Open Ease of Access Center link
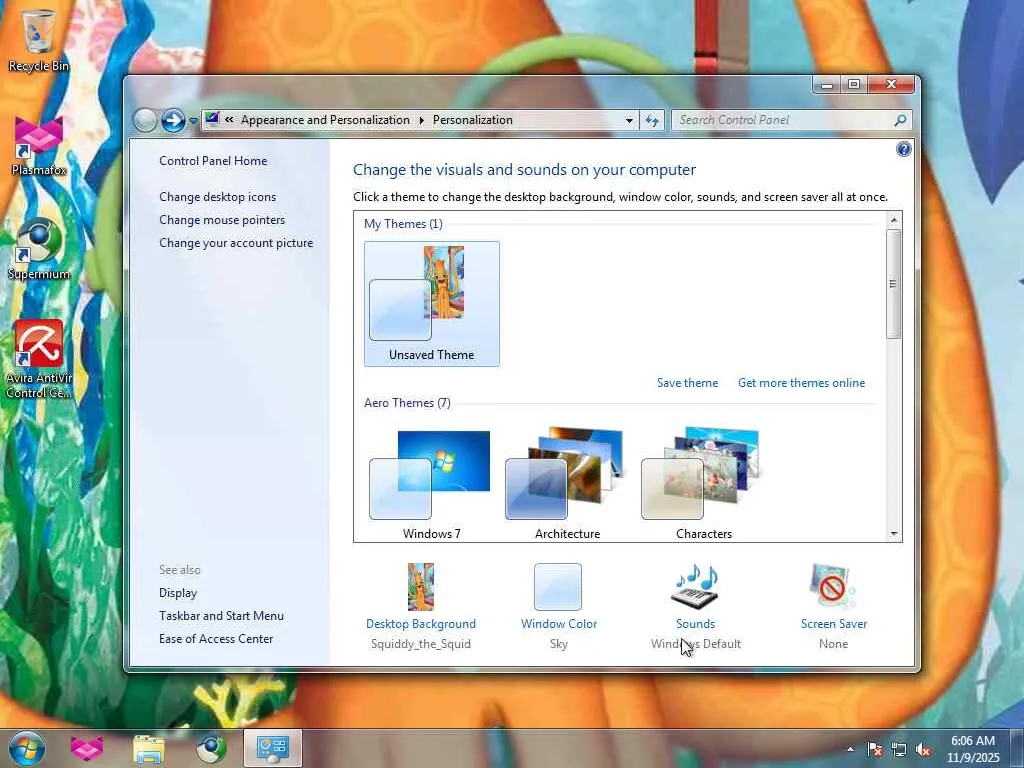The height and width of the screenshot is (768, 1024). (x=216, y=639)
